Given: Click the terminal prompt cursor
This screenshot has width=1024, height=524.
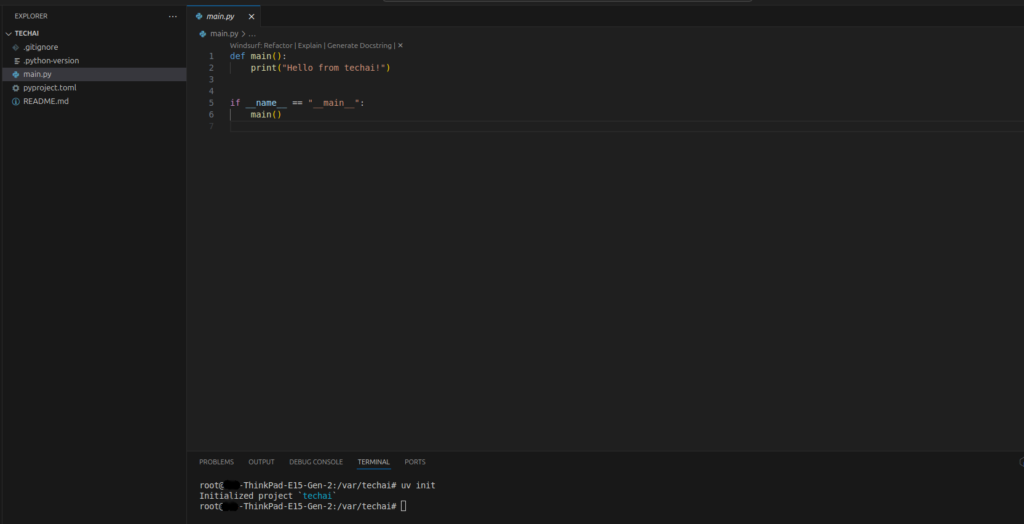Looking at the screenshot, I should (404, 506).
